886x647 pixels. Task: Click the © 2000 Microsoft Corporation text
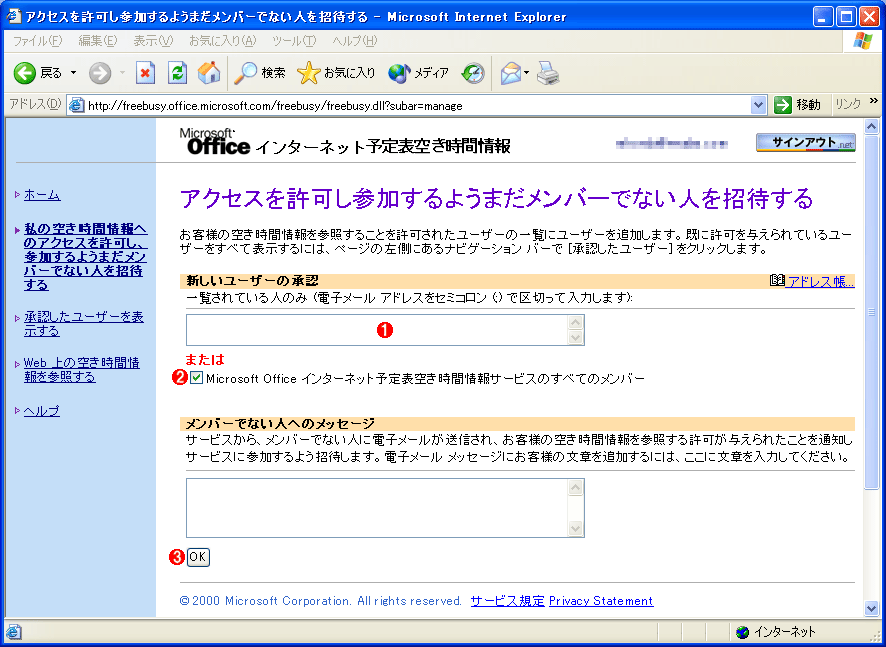(x=320, y=601)
